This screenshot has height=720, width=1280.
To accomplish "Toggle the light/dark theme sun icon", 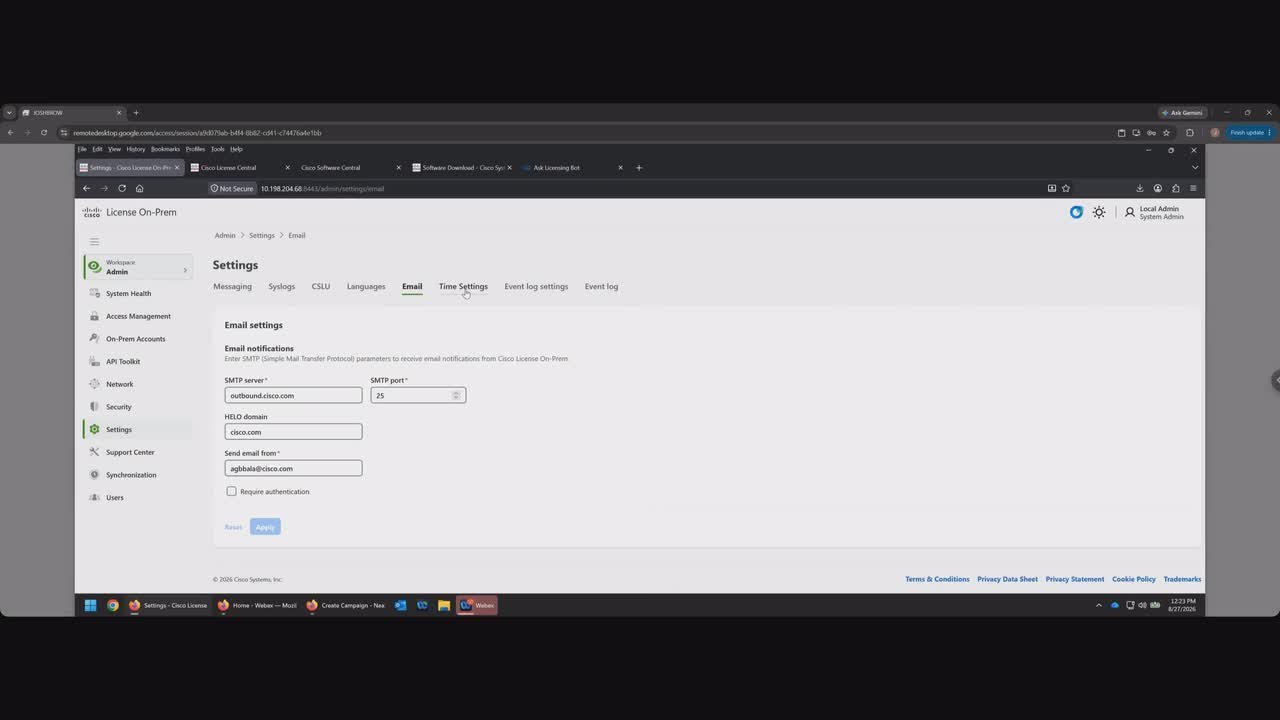I will (x=1099, y=212).
